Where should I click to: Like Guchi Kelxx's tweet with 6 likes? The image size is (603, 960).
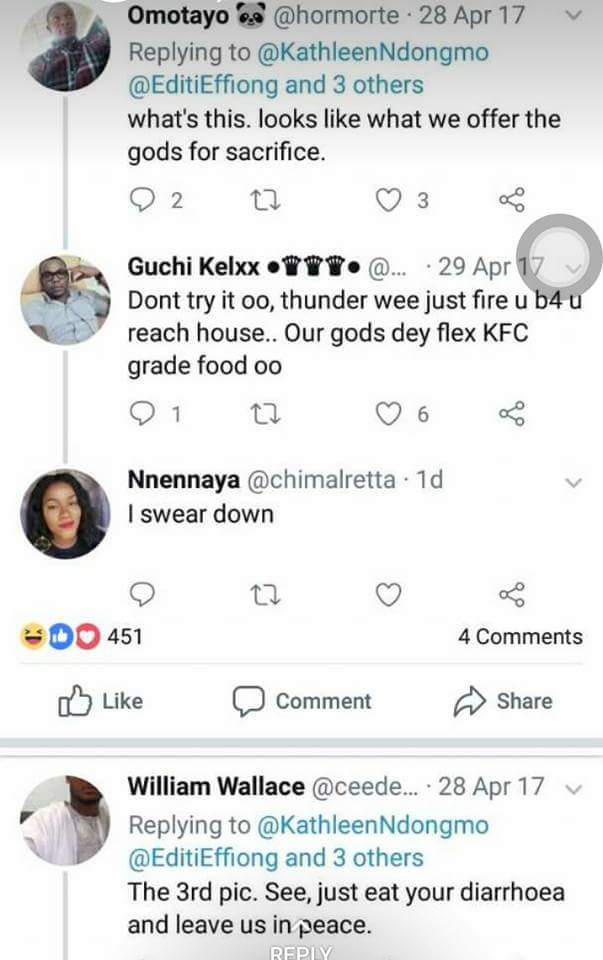point(388,413)
